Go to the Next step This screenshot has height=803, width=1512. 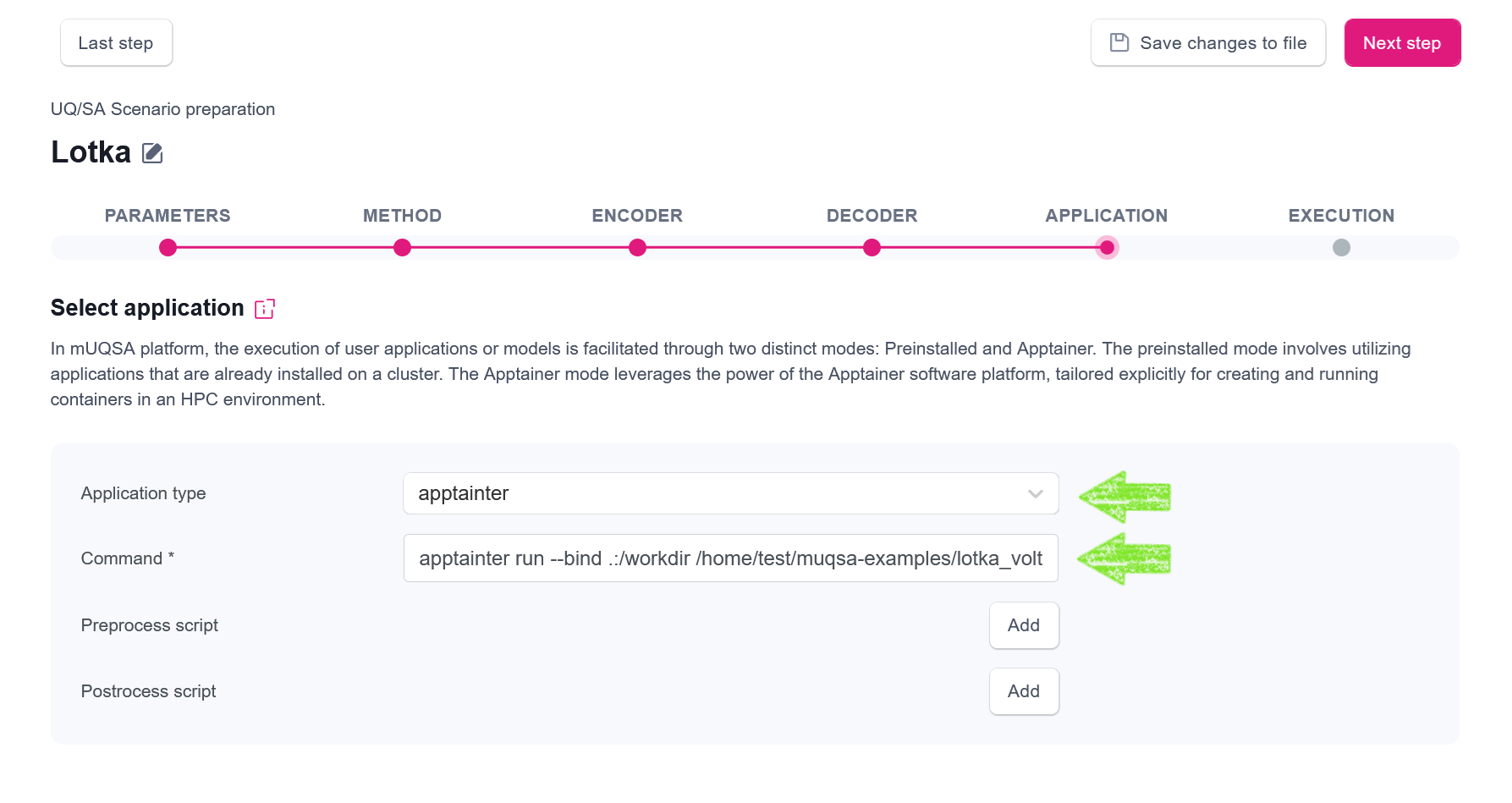[1402, 43]
